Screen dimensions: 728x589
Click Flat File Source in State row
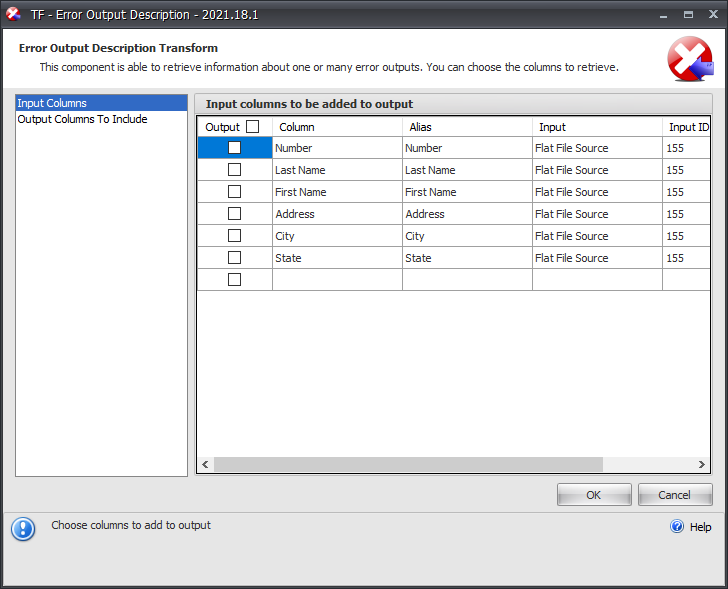(x=597, y=257)
